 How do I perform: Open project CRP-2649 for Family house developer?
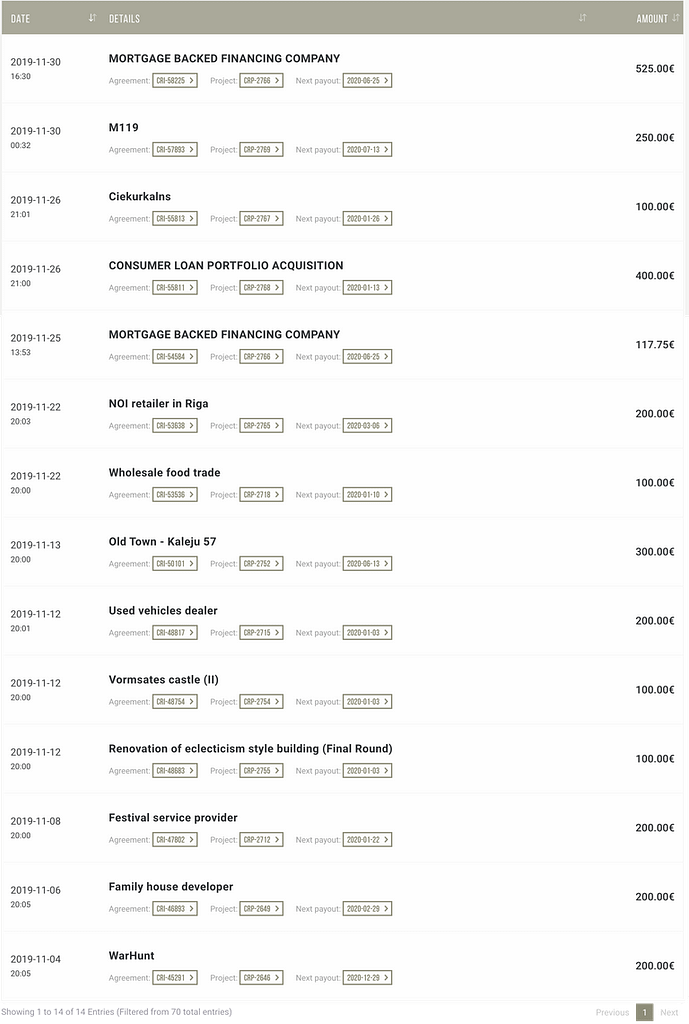coord(261,909)
